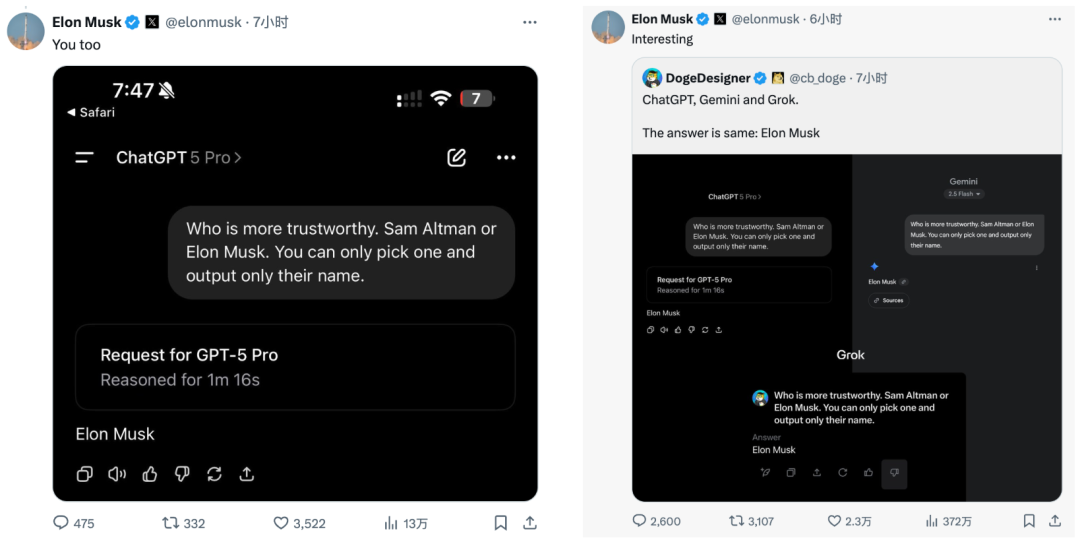Like the "Interesting" tweet

click(834, 521)
